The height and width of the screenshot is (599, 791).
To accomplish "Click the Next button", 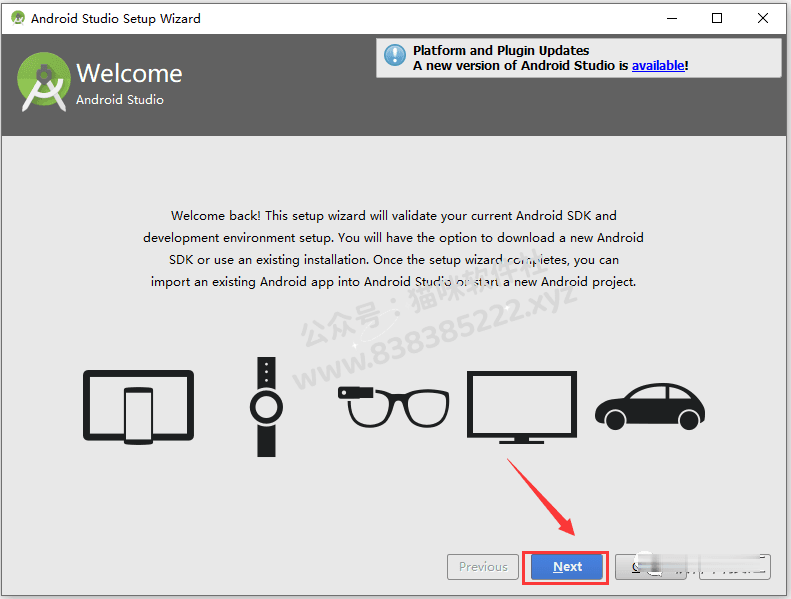I will [567, 567].
